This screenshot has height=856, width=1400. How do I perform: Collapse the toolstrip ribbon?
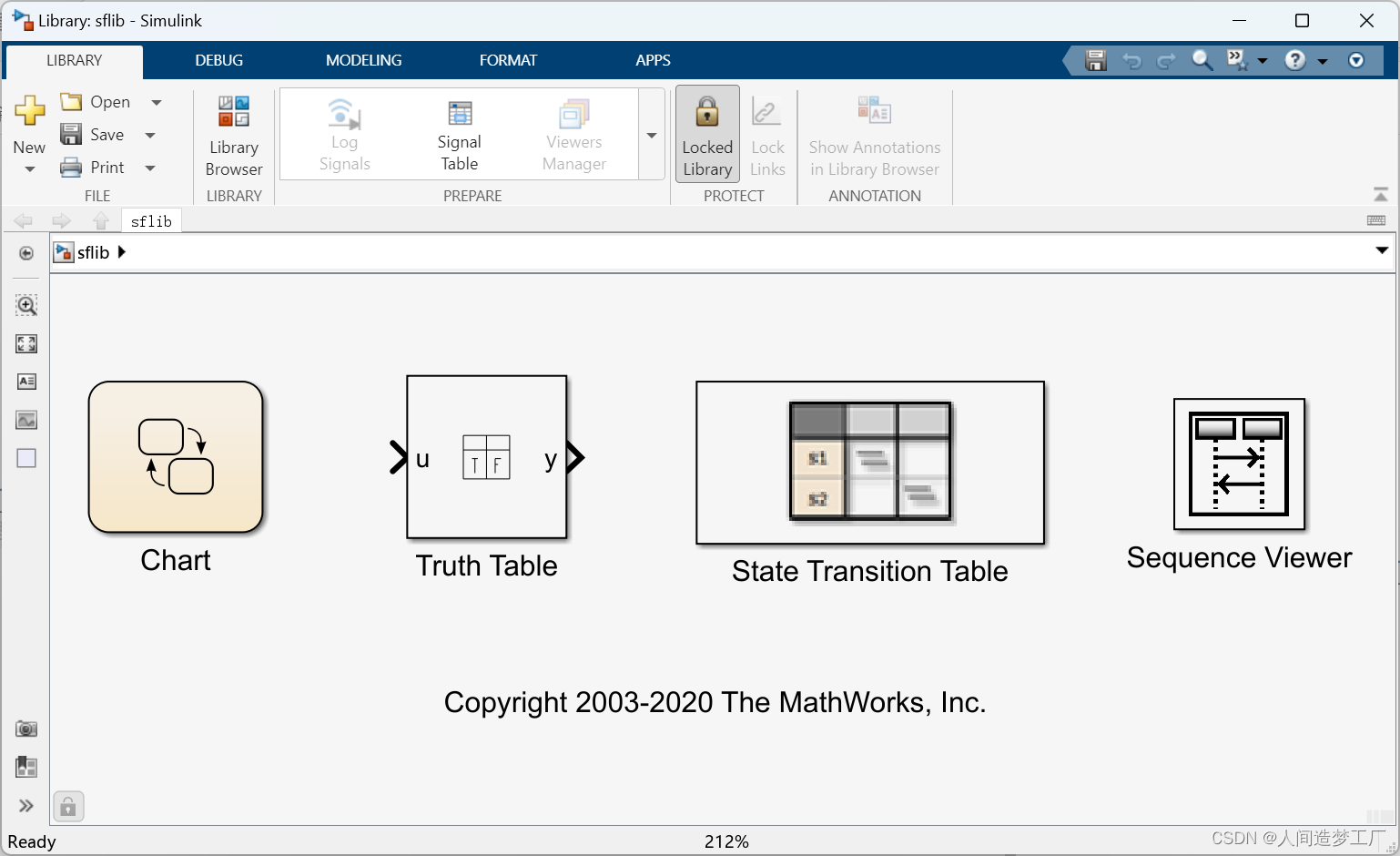(1381, 195)
